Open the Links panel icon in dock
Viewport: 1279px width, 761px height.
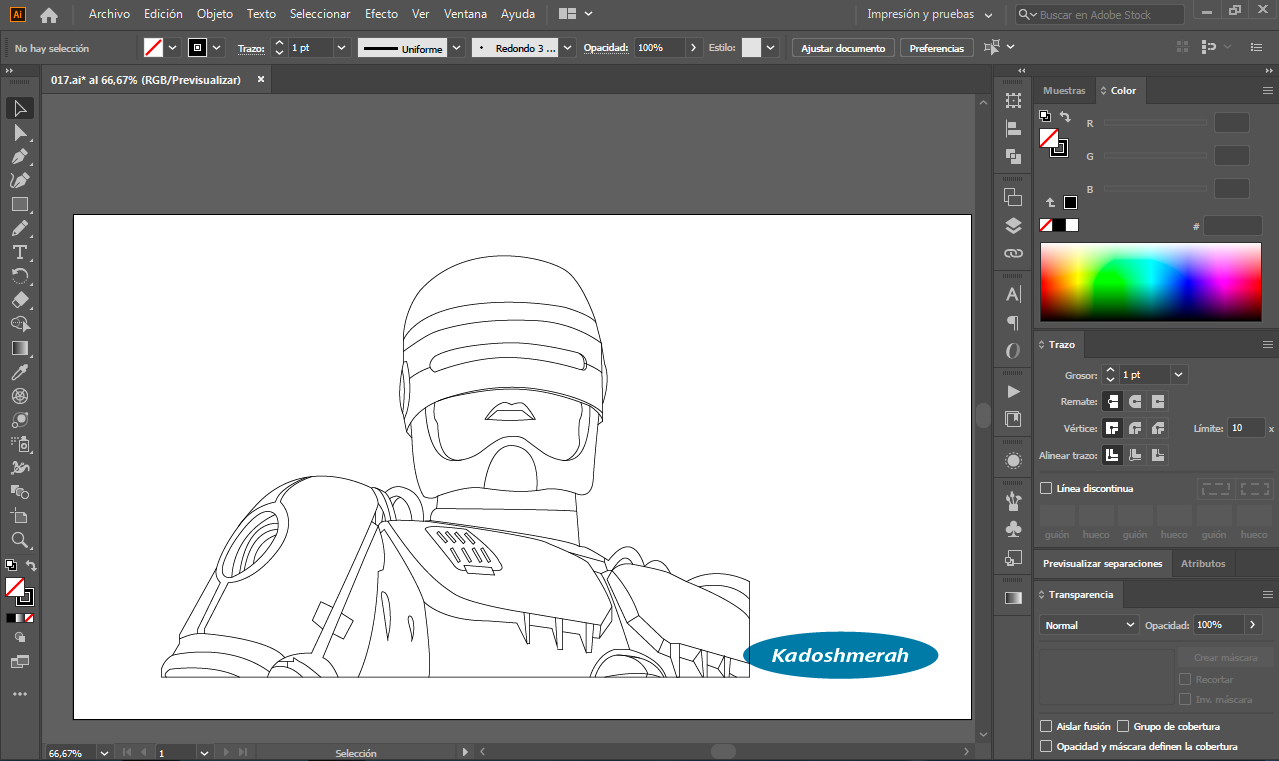pyautogui.click(x=1013, y=253)
